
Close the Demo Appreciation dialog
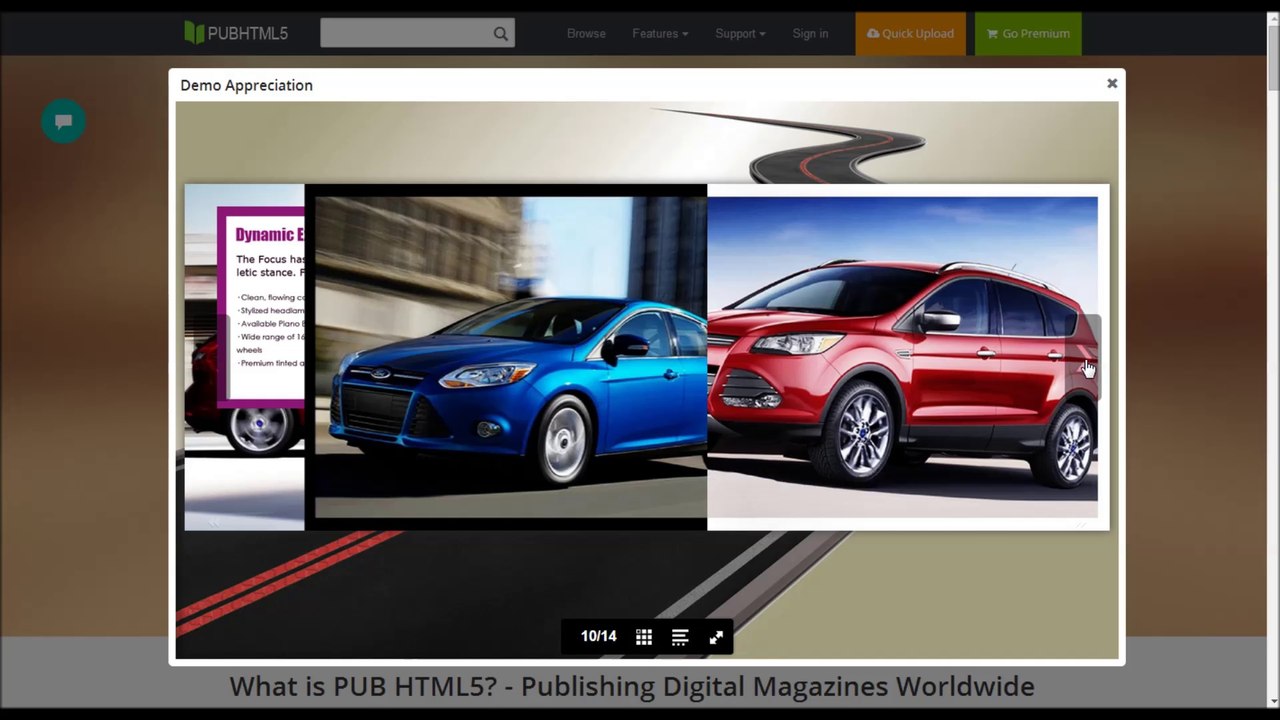[x=1112, y=83]
